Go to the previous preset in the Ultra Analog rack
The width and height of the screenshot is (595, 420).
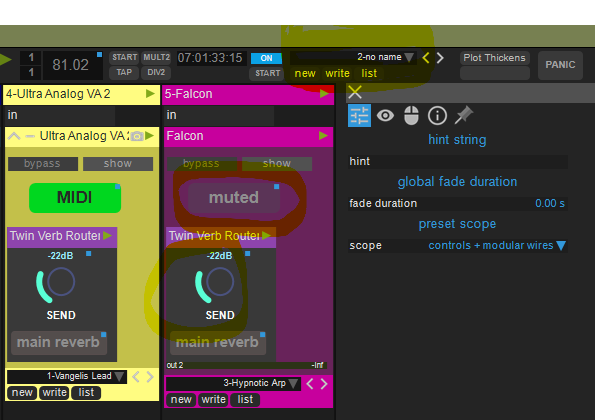point(136,377)
